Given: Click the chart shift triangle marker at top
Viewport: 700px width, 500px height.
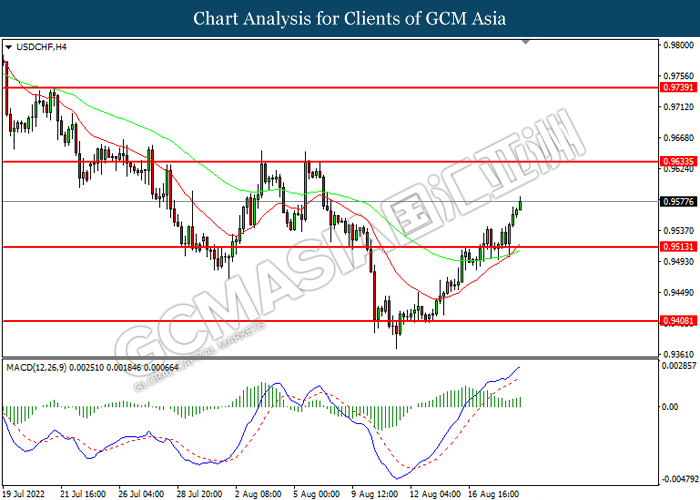Looking at the screenshot, I should 526,42.
